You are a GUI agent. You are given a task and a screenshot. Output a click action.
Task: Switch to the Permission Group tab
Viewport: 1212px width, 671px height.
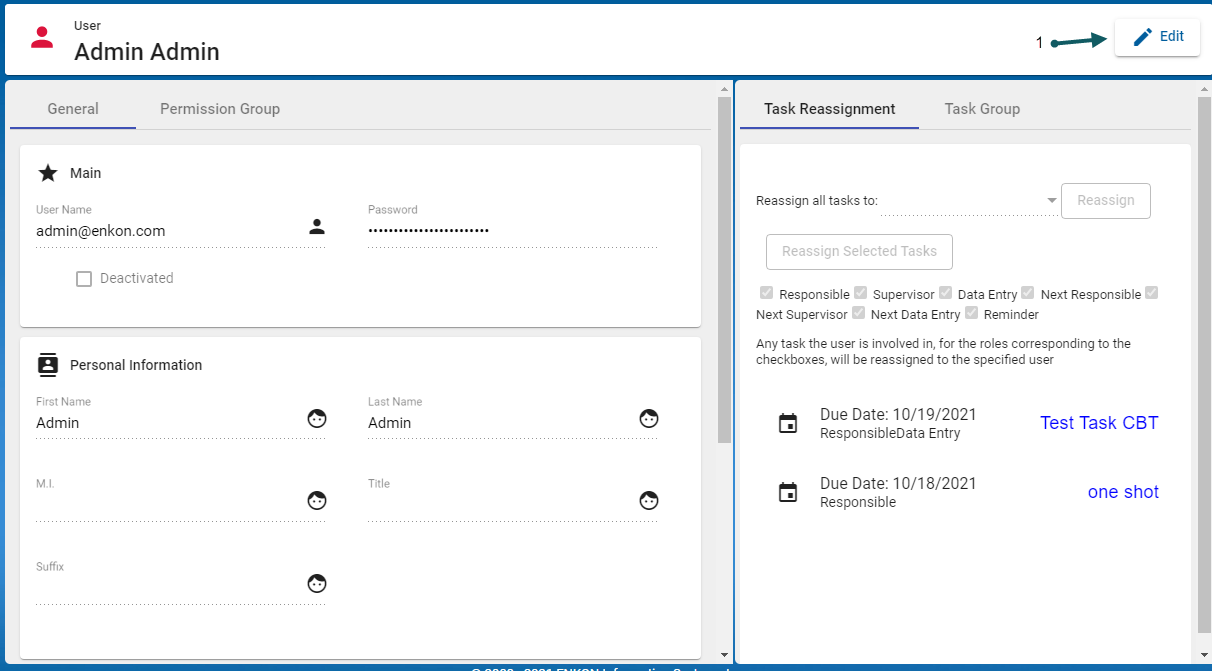[220, 109]
